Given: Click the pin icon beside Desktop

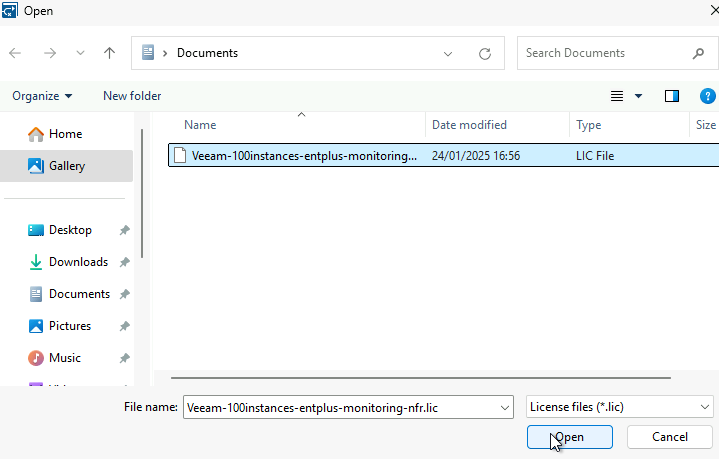Looking at the screenshot, I should click(x=124, y=230).
